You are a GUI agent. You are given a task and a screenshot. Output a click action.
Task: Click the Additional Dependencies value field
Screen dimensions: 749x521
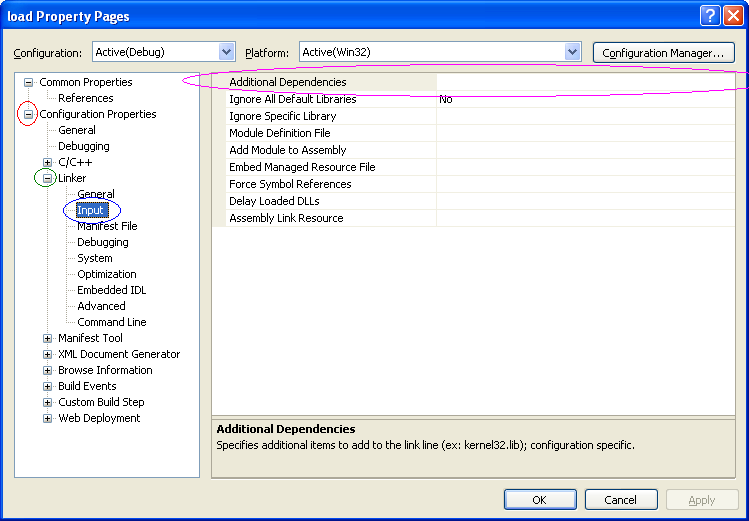[x=585, y=82]
